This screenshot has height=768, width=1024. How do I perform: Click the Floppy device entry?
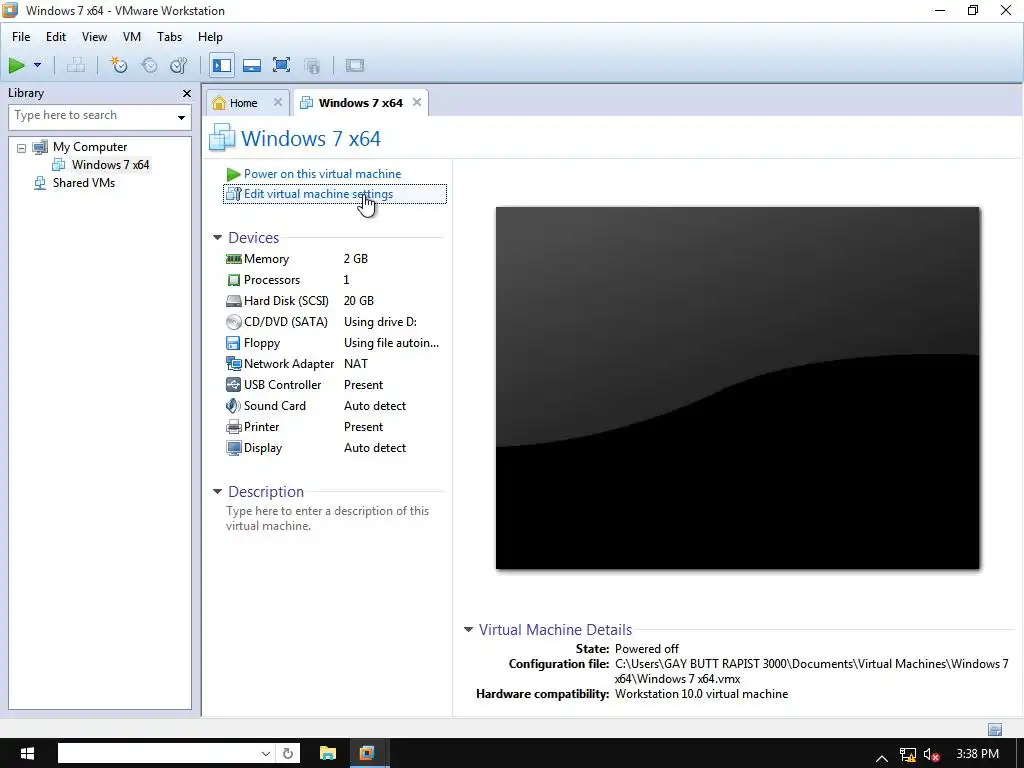pos(261,343)
